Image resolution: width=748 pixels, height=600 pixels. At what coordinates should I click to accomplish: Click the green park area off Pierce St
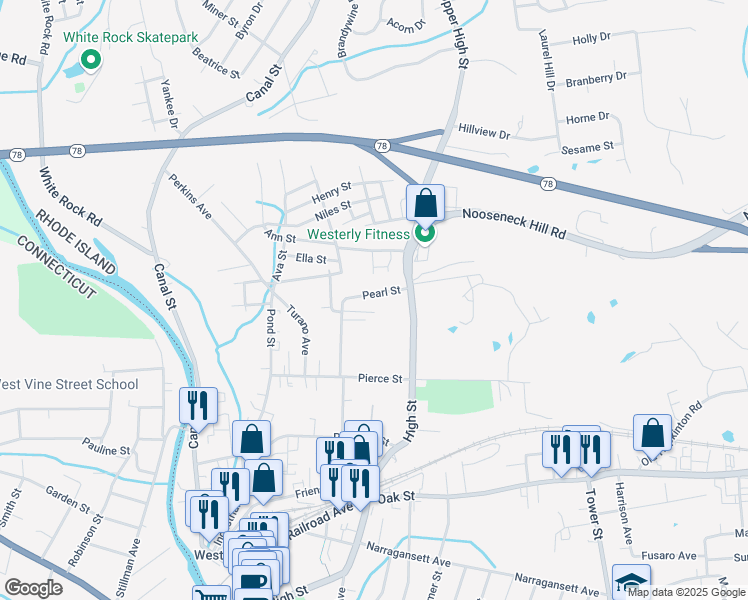click(x=454, y=396)
